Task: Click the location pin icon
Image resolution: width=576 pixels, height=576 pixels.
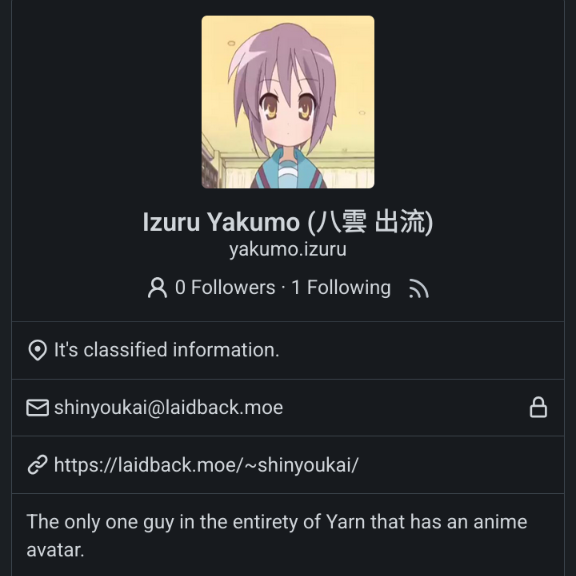Action: pyautogui.click(x=37, y=350)
